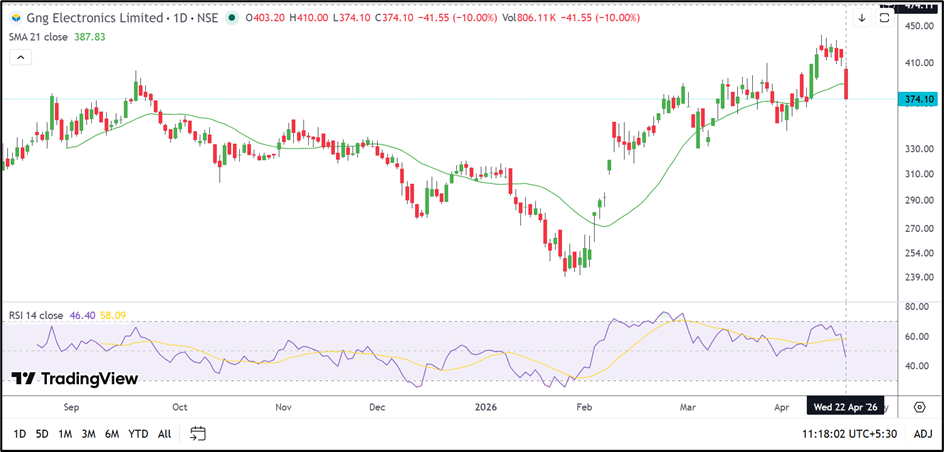Click the SMA 21 close indicator legend
The width and height of the screenshot is (944, 452).
click(40, 36)
